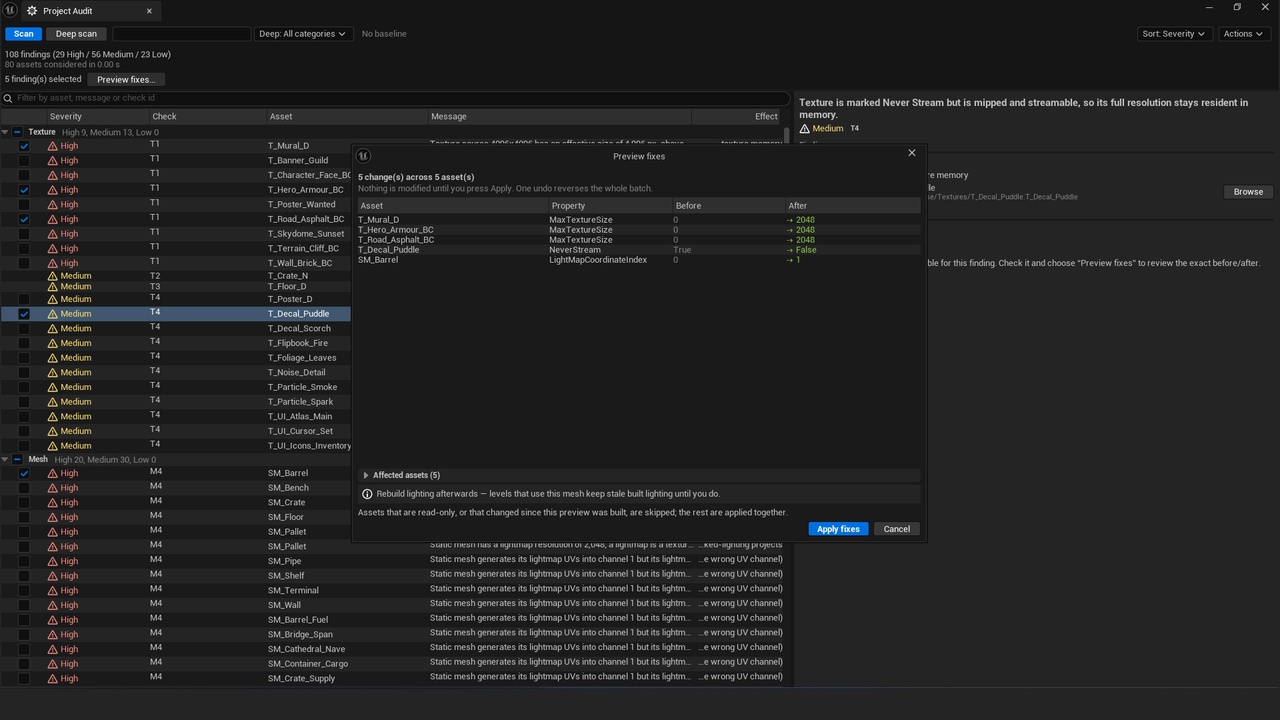The height and width of the screenshot is (720, 1280).
Task: Click the Check column header
Action: coord(206,117)
